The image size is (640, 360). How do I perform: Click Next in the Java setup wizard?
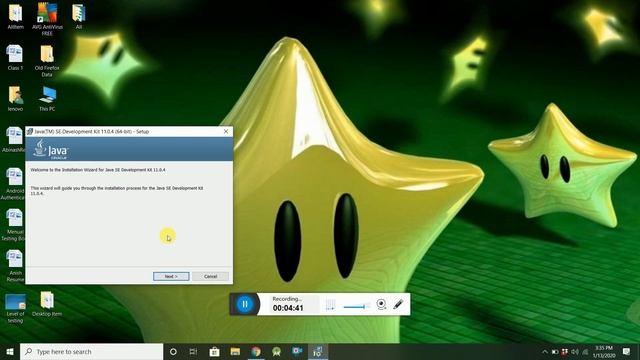point(171,276)
